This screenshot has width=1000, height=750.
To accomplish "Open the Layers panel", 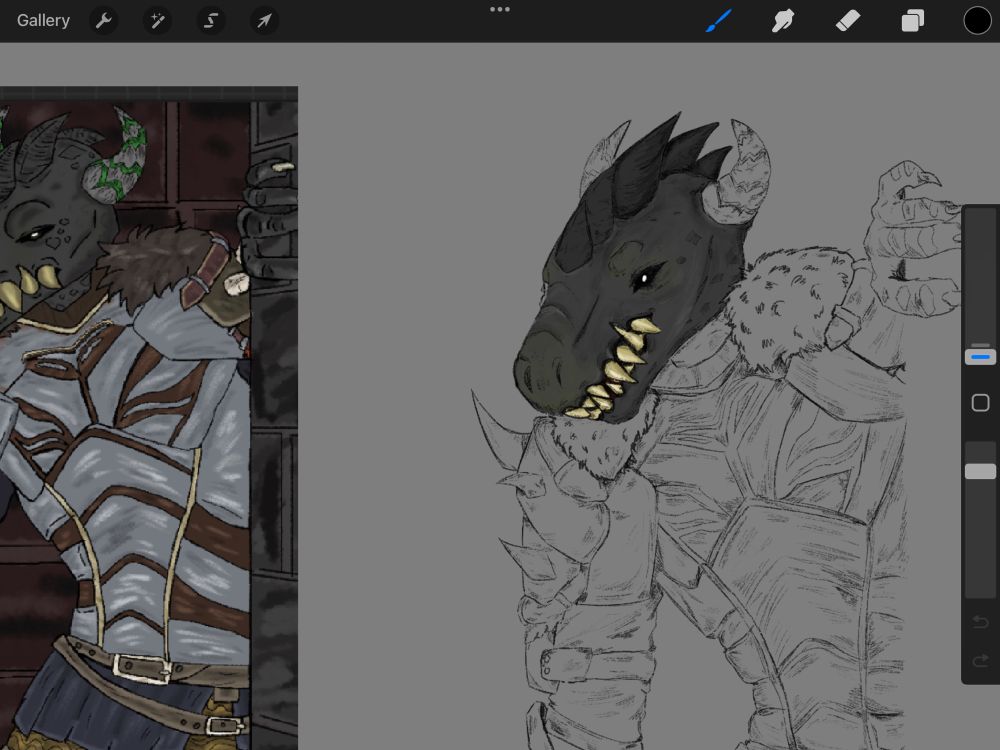I will click(913, 20).
